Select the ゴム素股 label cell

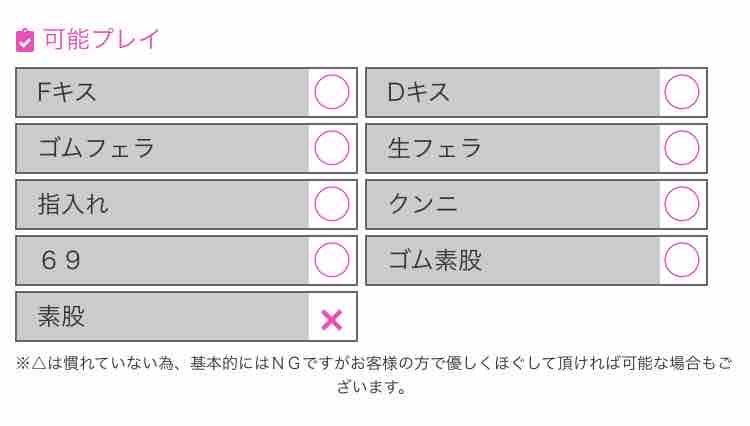tap(513, 260)
